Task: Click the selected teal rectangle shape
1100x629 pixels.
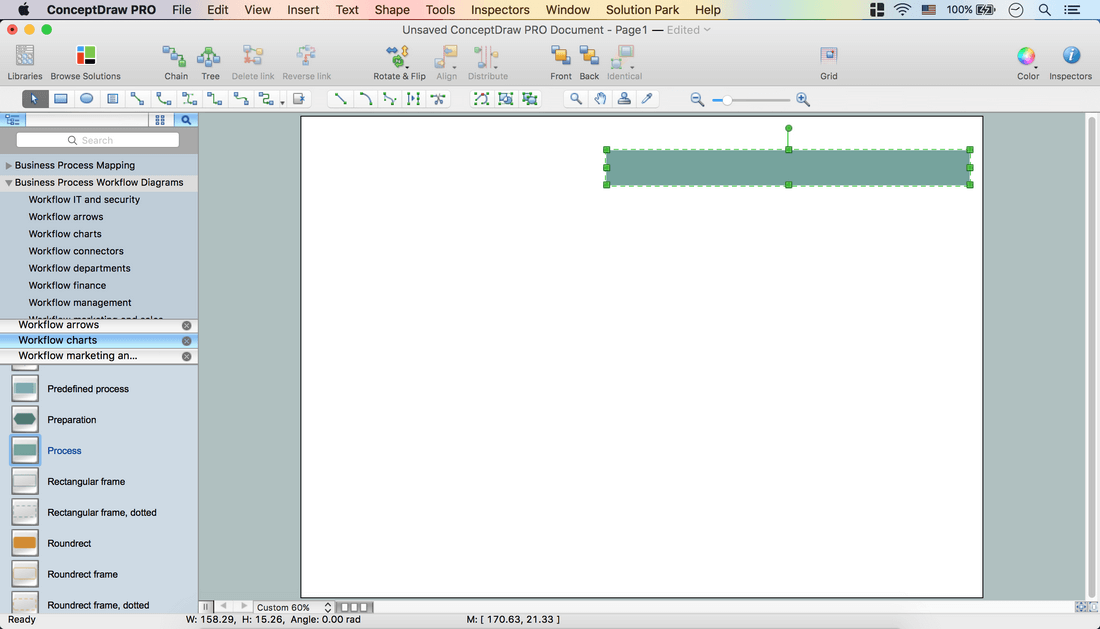Action: point(789,168)
